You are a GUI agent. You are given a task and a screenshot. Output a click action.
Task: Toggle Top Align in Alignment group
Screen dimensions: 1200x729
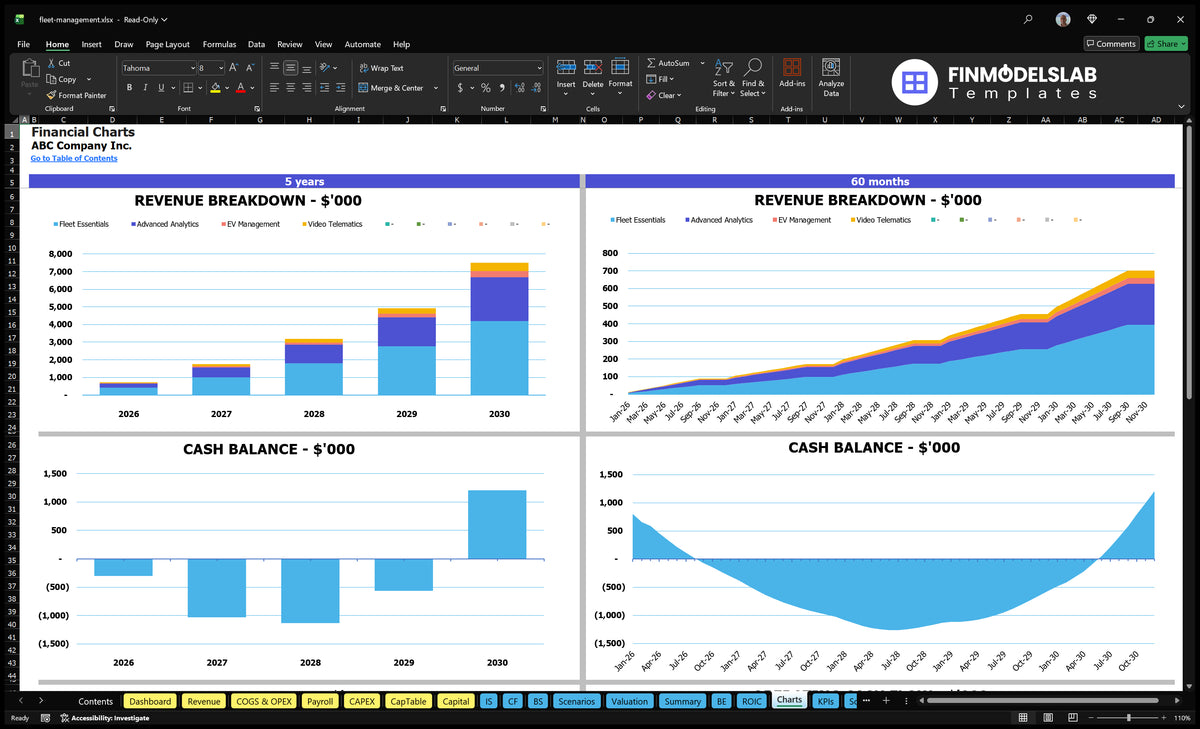pos(274,68)
